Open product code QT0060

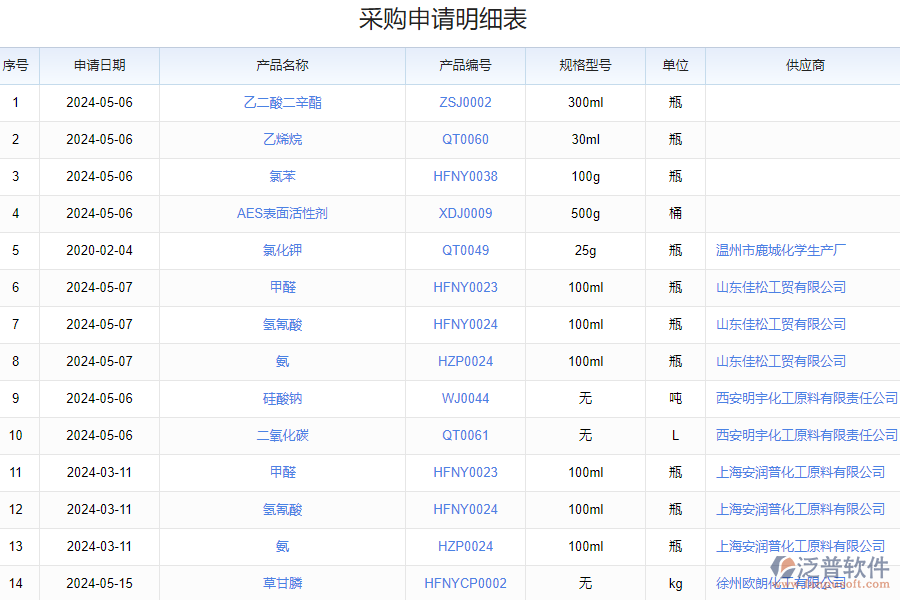pos(465,139)
